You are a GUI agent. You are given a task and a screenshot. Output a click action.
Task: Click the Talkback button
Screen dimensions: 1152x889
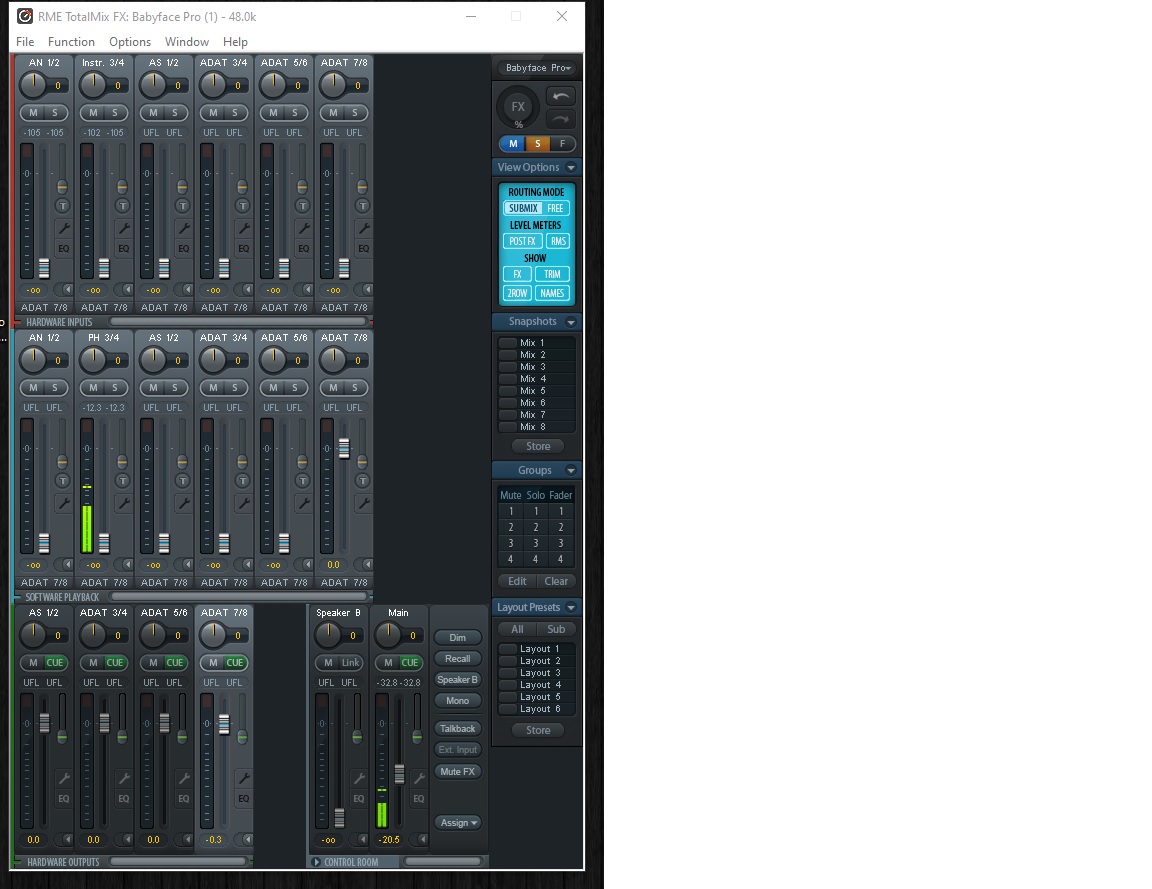(x=457, y=729)
